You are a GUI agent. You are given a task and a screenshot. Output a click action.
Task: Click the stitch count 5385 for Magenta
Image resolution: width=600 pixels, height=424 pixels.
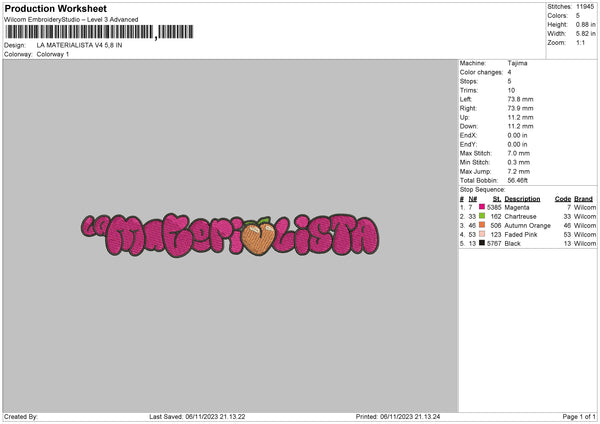point(494,207)
